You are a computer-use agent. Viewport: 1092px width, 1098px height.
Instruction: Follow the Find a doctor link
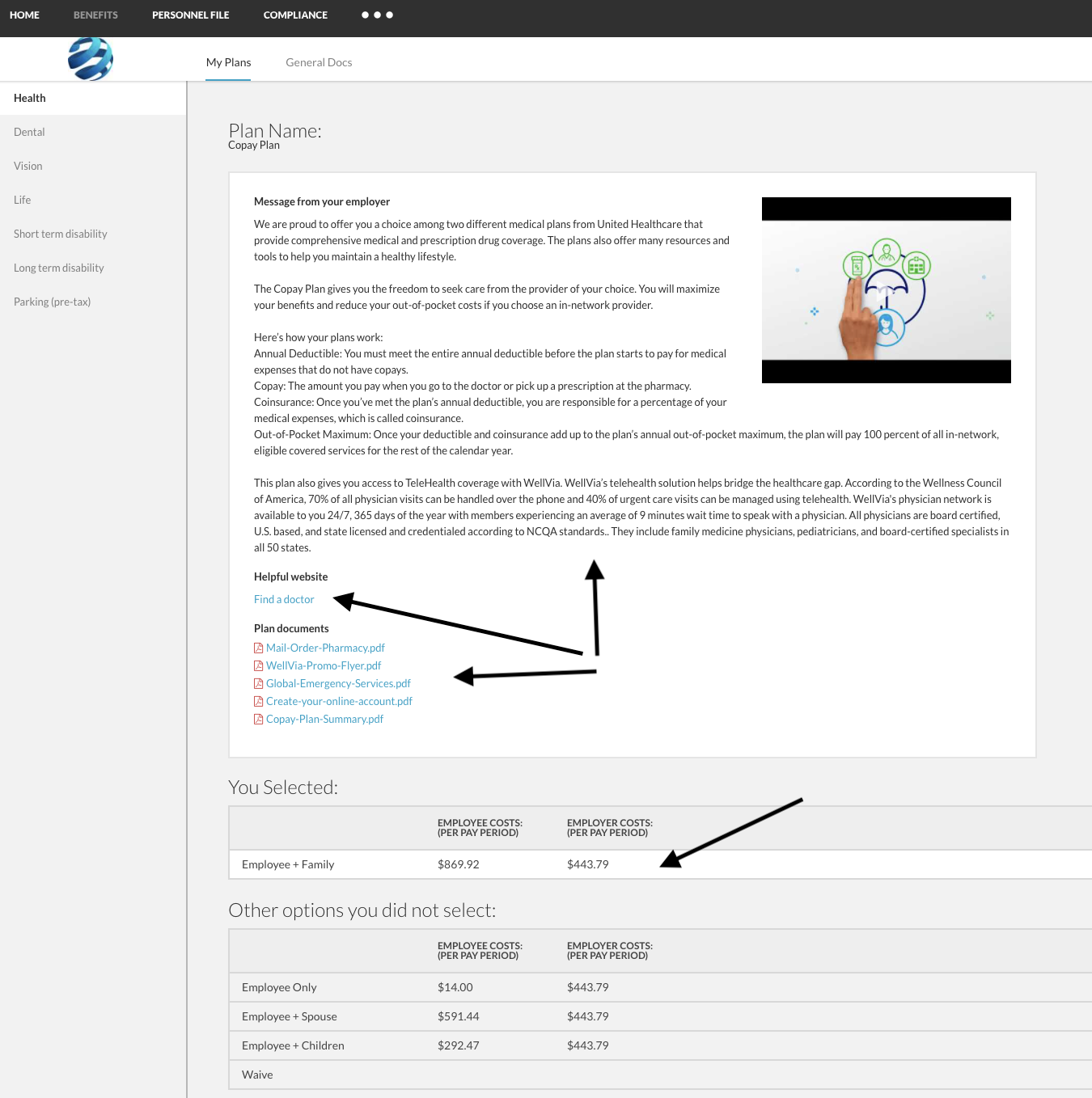click(284, 599)
